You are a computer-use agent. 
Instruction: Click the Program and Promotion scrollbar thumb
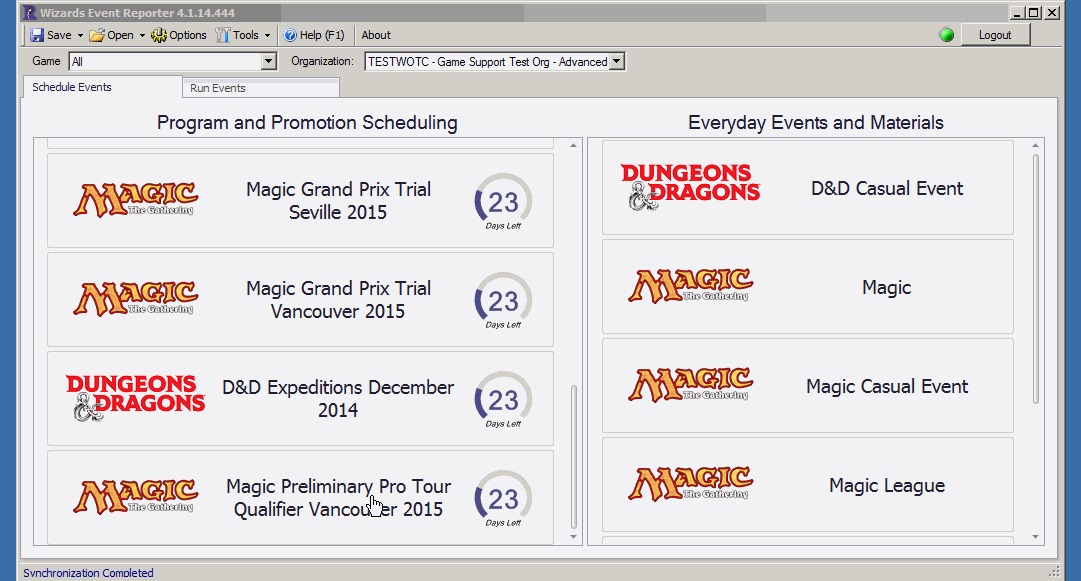[574, 457]
